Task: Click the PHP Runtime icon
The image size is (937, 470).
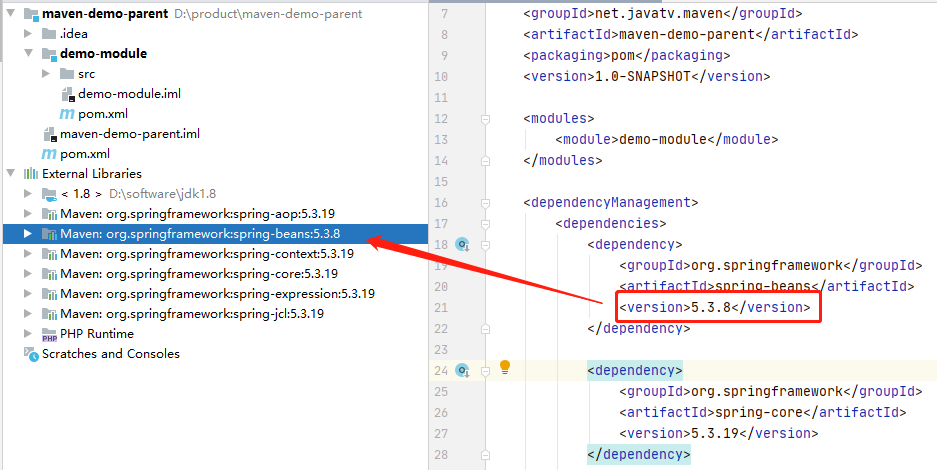Action: coord(49,334)
